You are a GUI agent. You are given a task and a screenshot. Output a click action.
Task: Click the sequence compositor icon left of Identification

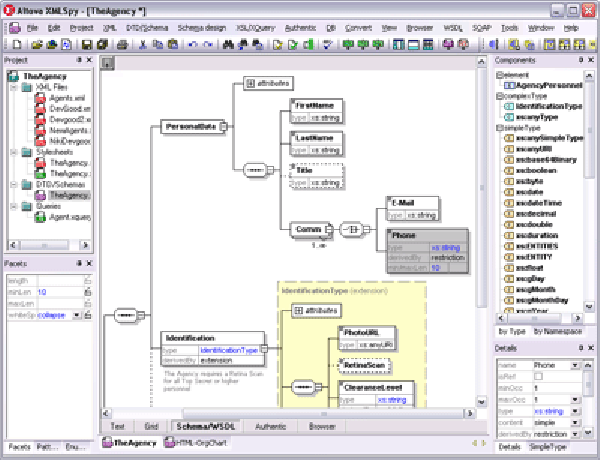[x=125, y=316]
